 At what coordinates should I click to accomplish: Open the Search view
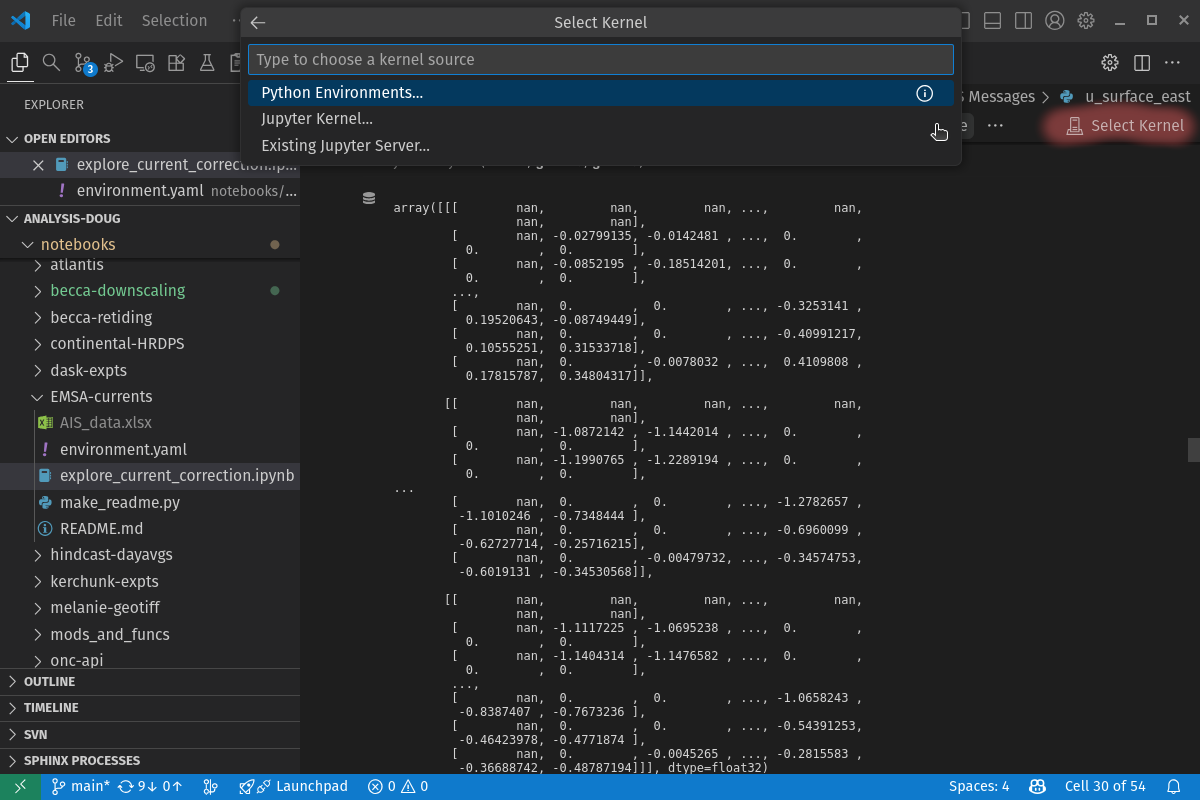coord(51,63)
